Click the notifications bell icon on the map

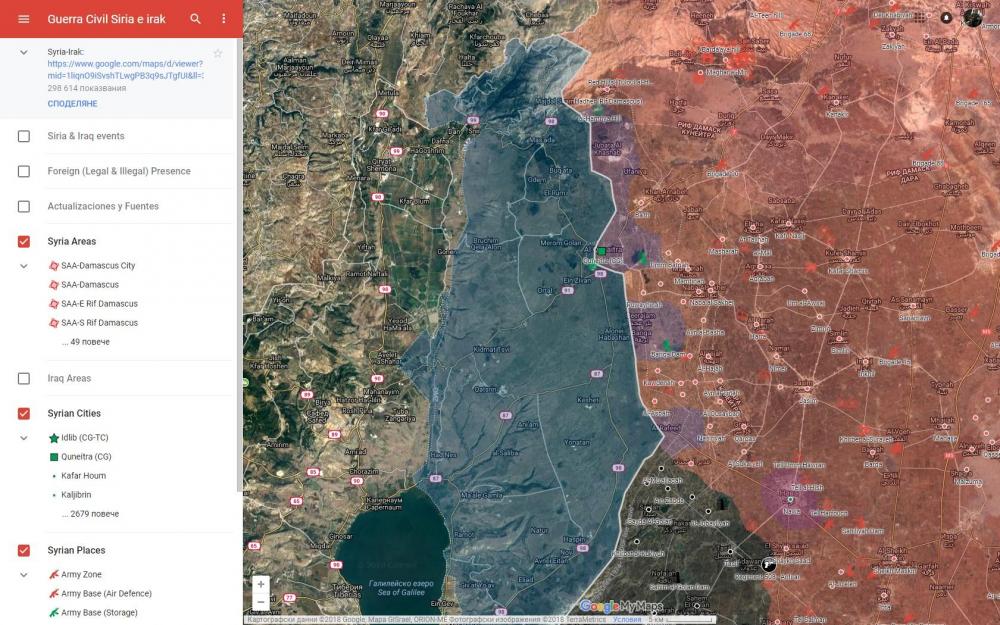[946, 18]
